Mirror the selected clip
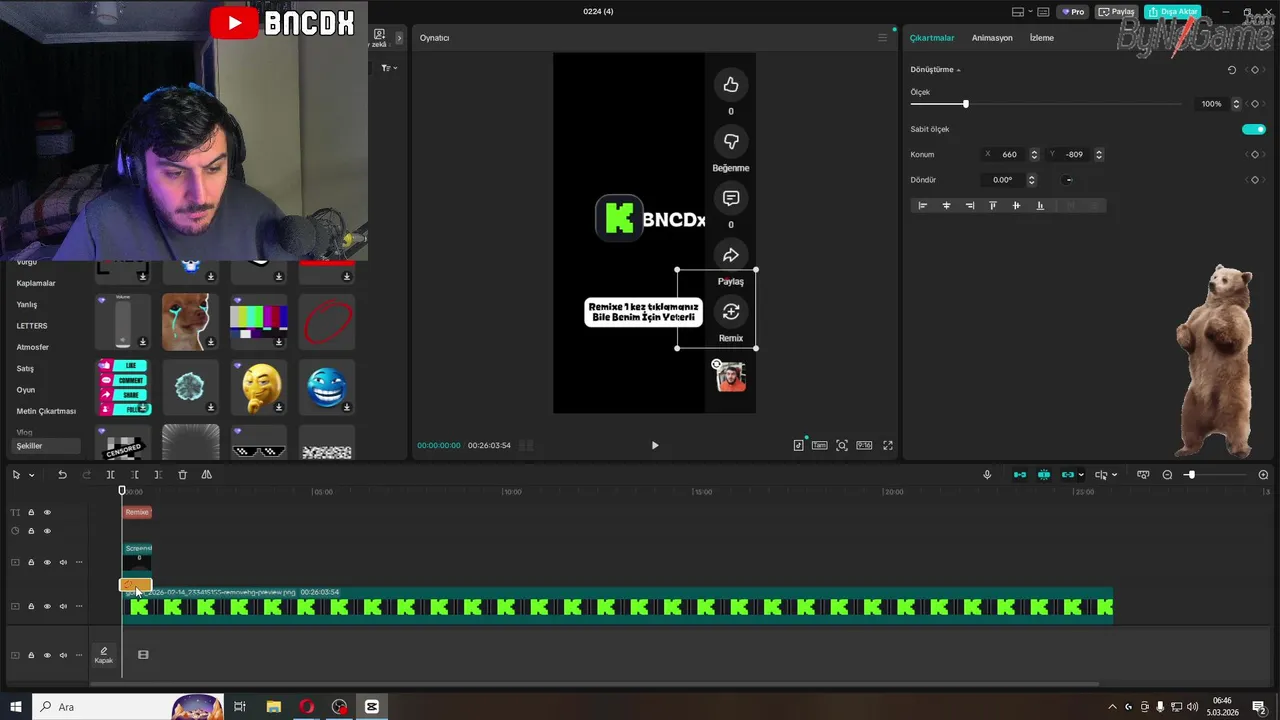Image resolution: width=1280 pixels, height=720 pixels. pos(206,475)
